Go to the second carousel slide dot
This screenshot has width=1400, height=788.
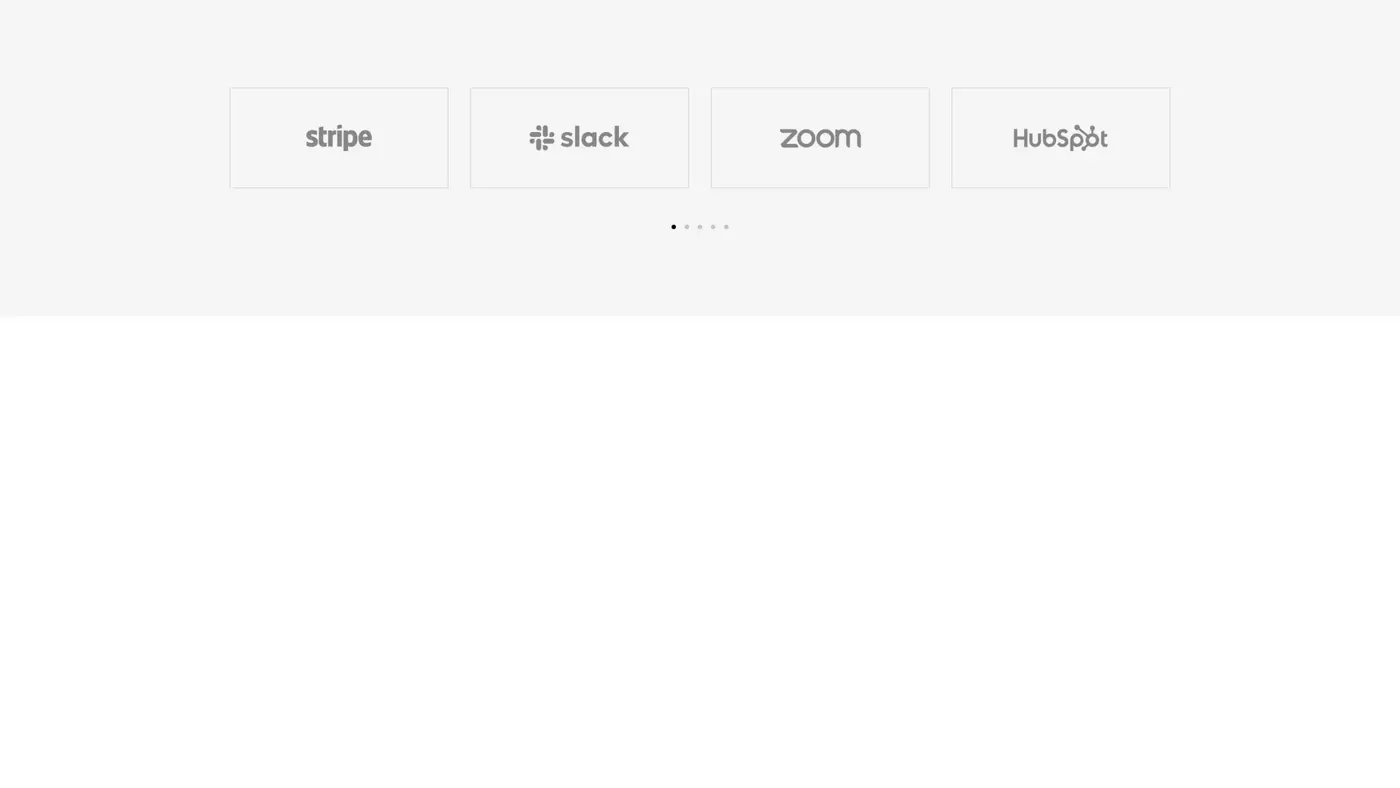(x=687, y=227)
